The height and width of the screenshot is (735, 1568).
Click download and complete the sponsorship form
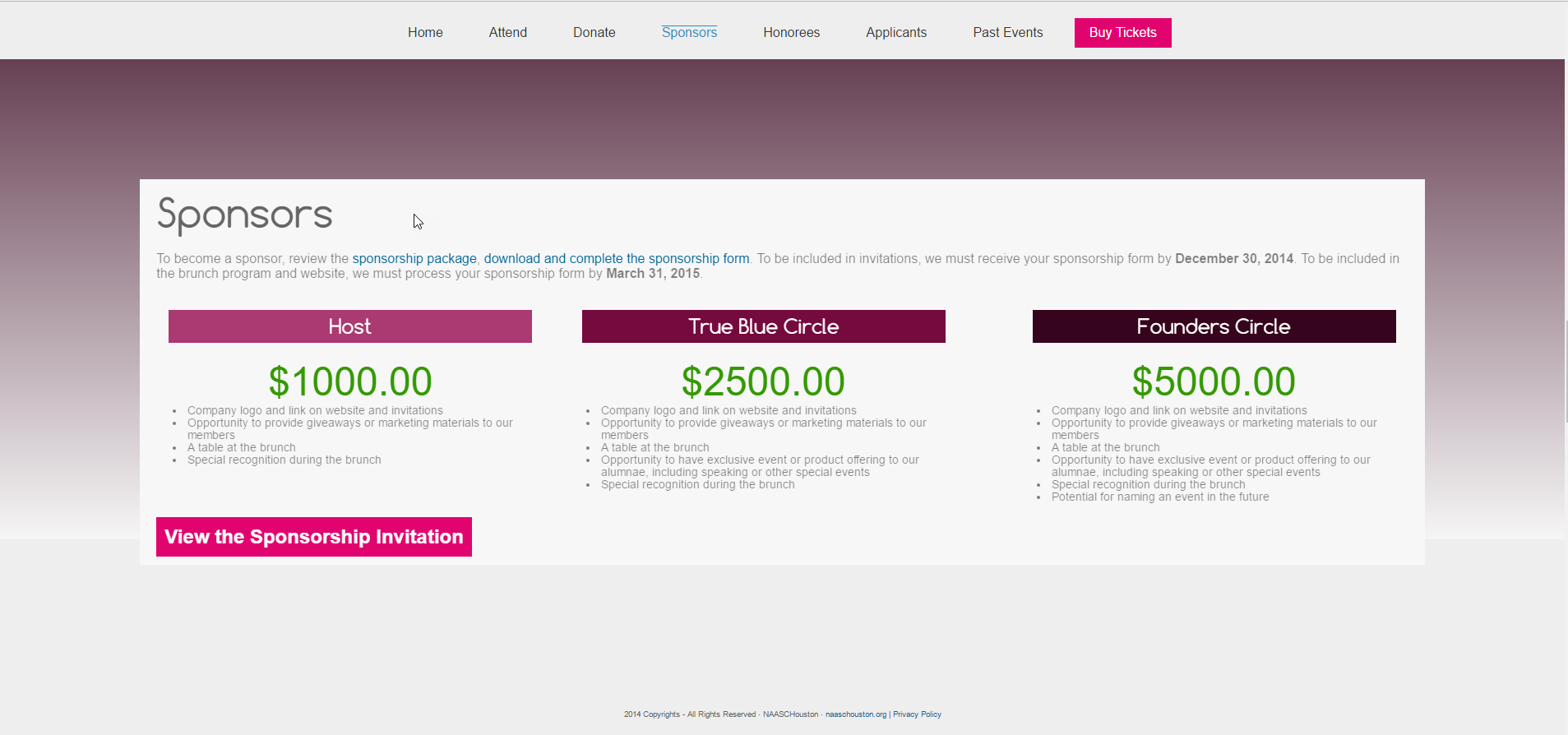(617, 259)
